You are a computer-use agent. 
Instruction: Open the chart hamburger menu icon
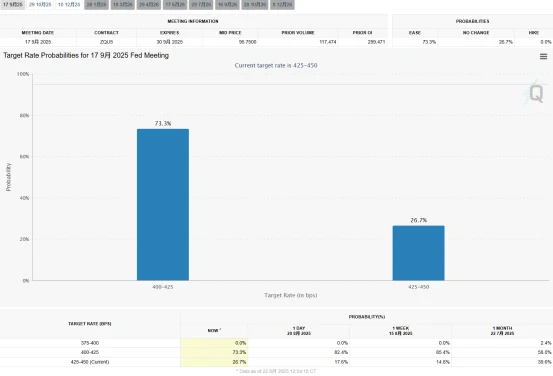(543, 56)
